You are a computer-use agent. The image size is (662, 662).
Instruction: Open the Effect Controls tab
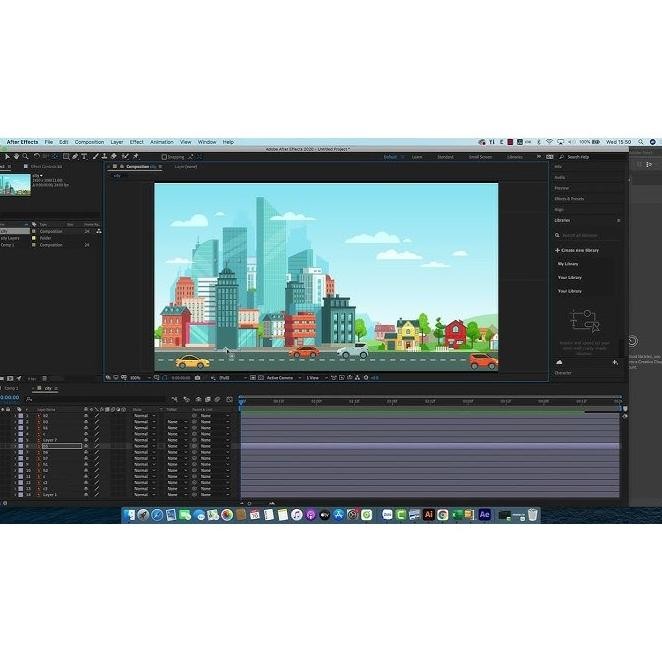[x=46, y=166]
